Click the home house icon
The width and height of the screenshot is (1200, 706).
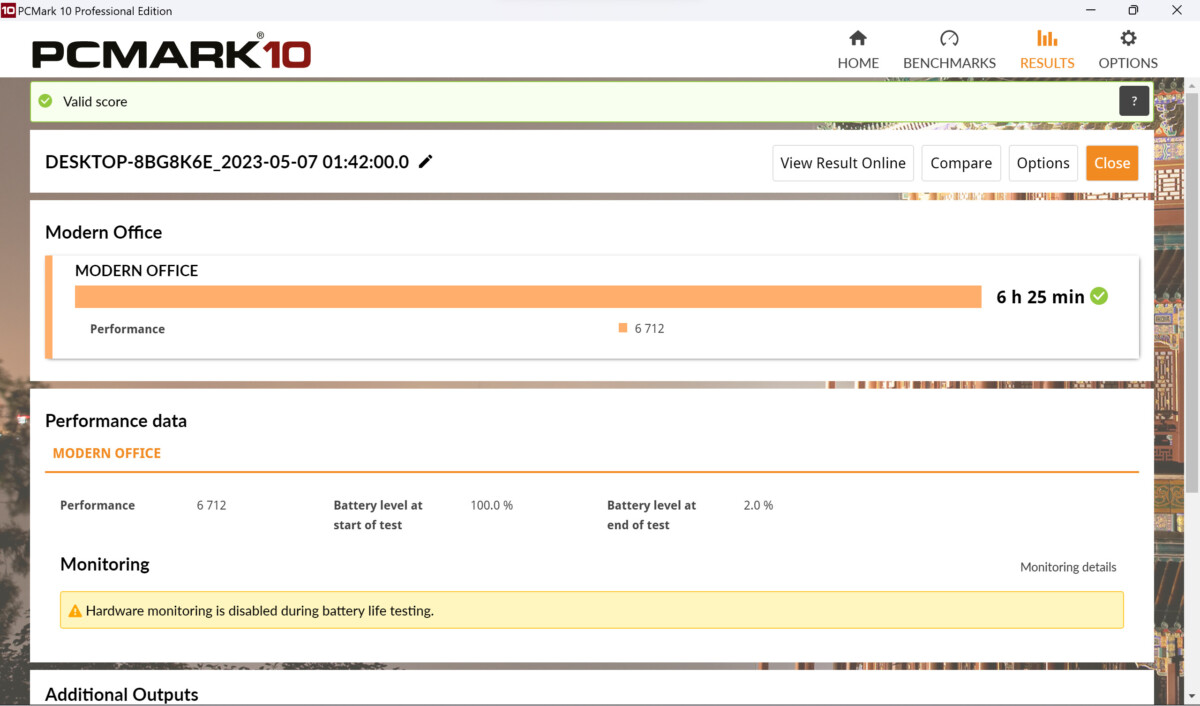tap(858, 38)
